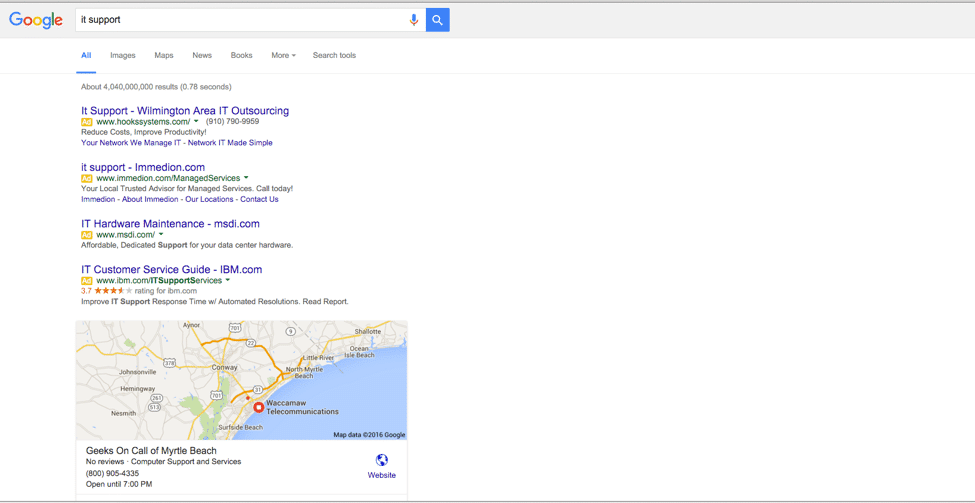Image resolution: width=975 pixels, height=503 pixels.
Task: Expand dropdown arrow next to immedion.com/ManagedServices
Action: [246, 178]
